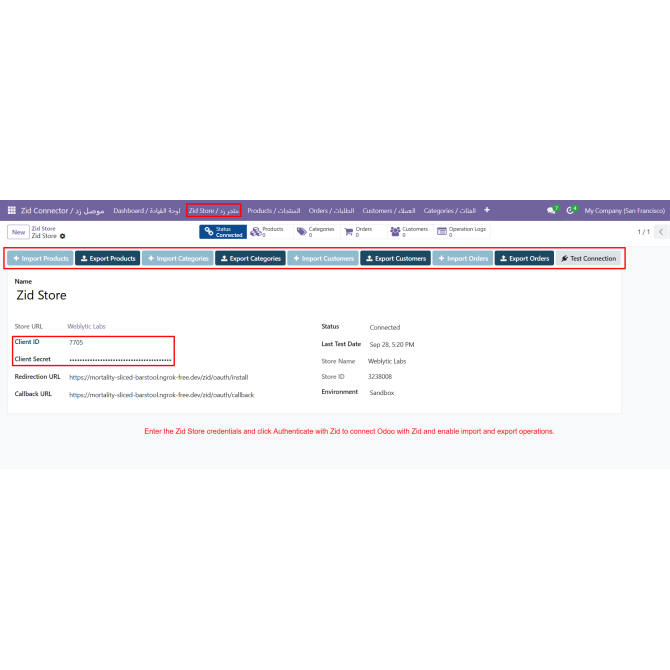Click Import Categories button
This screenshot has width=670, height=670.
pos(178,258)
